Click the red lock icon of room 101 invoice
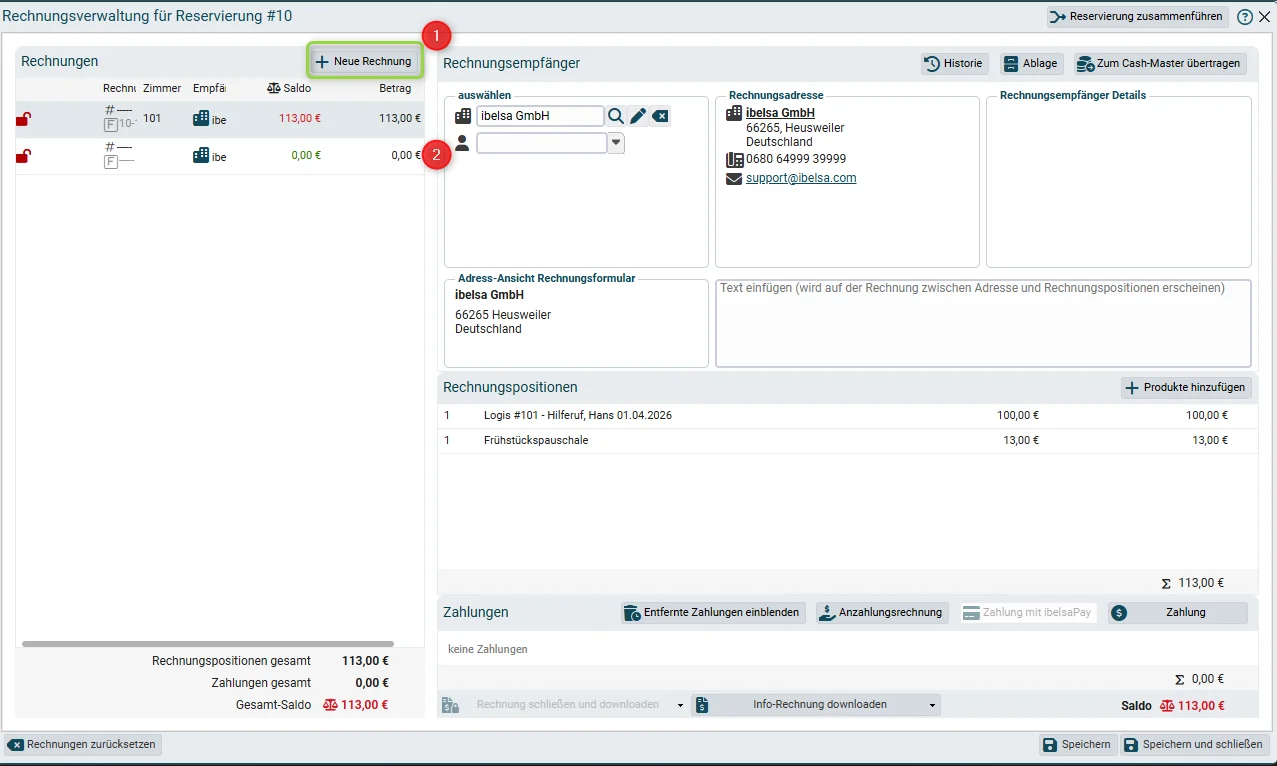 [23, 119]
